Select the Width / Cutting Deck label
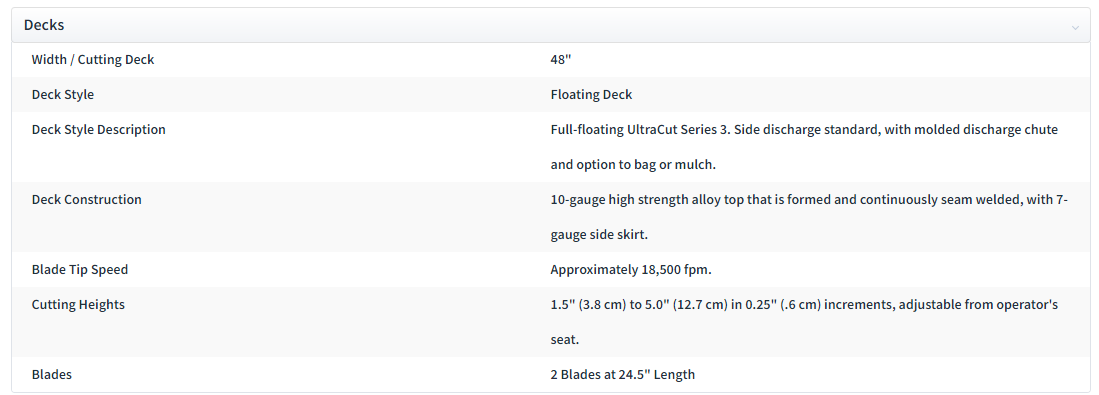Viewport: 1099px width, 395px height. 93,60
